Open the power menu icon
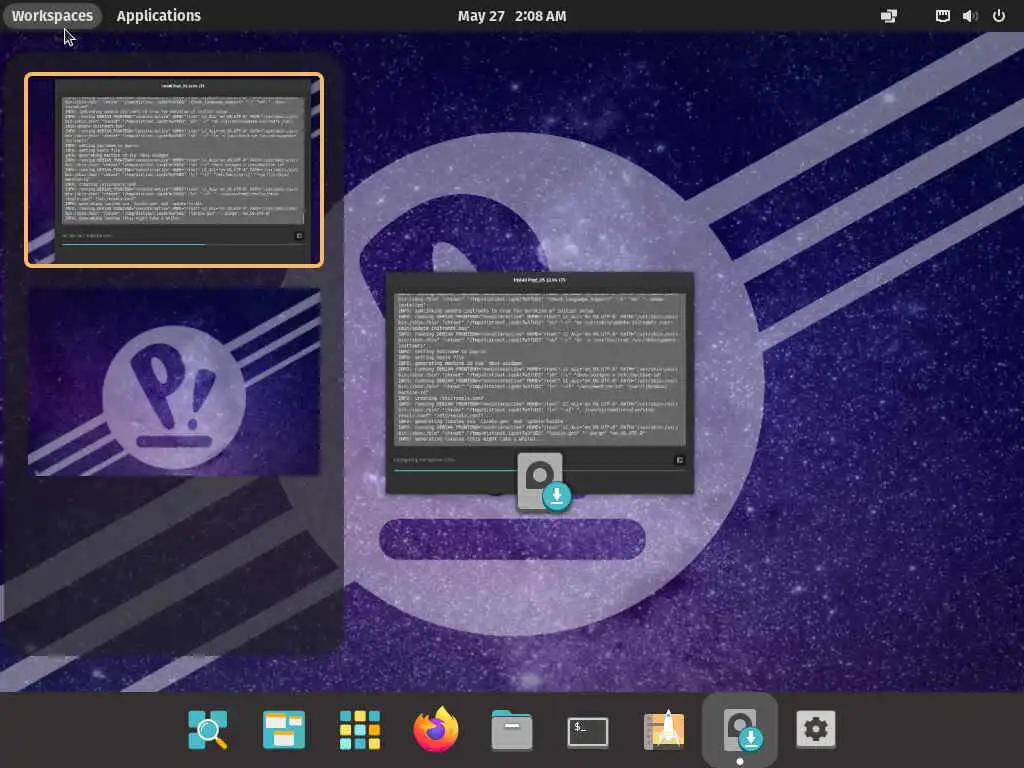This screenshot has width=1024, height=768. [x=999, y=16]
